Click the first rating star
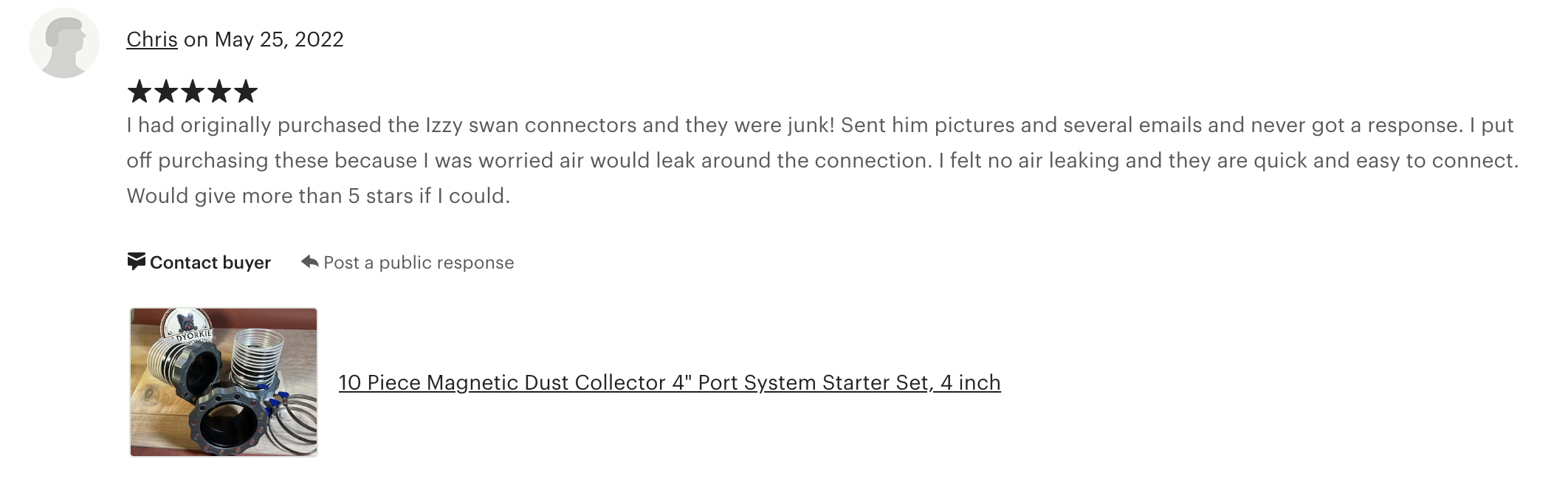This screenshot has height=493, width=1568. [140, 92]
